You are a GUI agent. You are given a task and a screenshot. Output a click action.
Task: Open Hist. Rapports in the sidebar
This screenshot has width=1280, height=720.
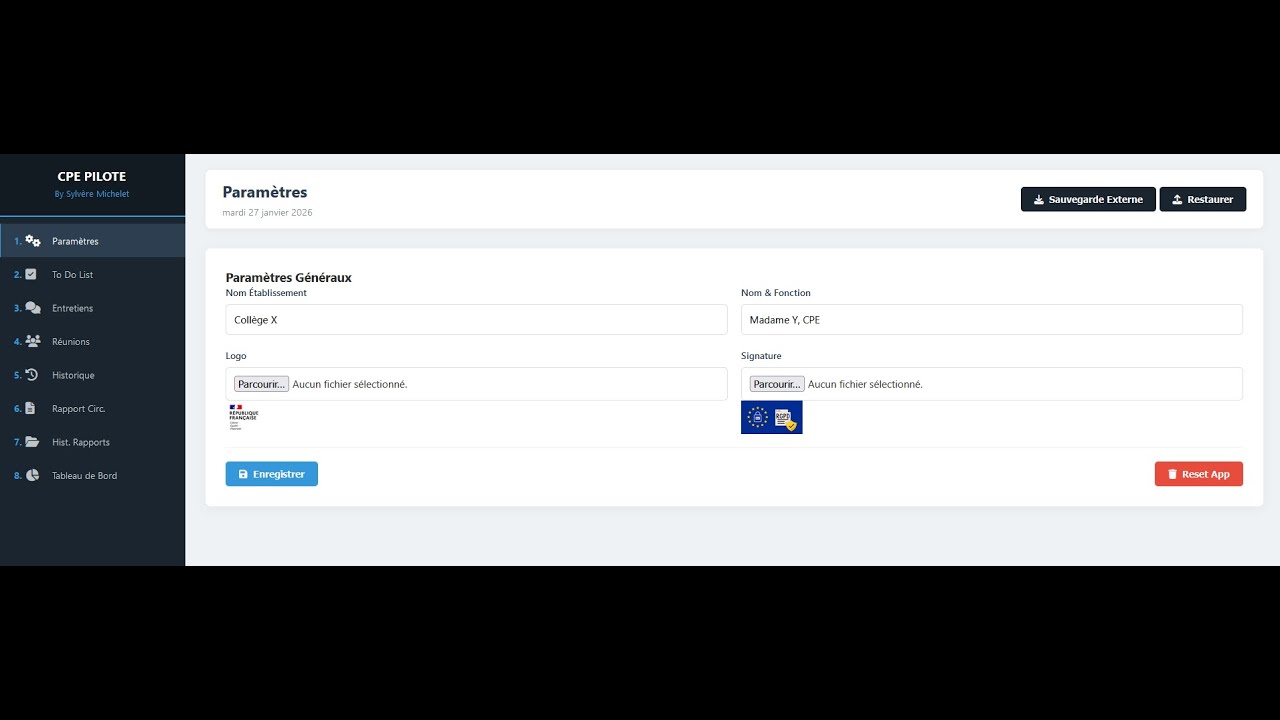pos(92,442)
